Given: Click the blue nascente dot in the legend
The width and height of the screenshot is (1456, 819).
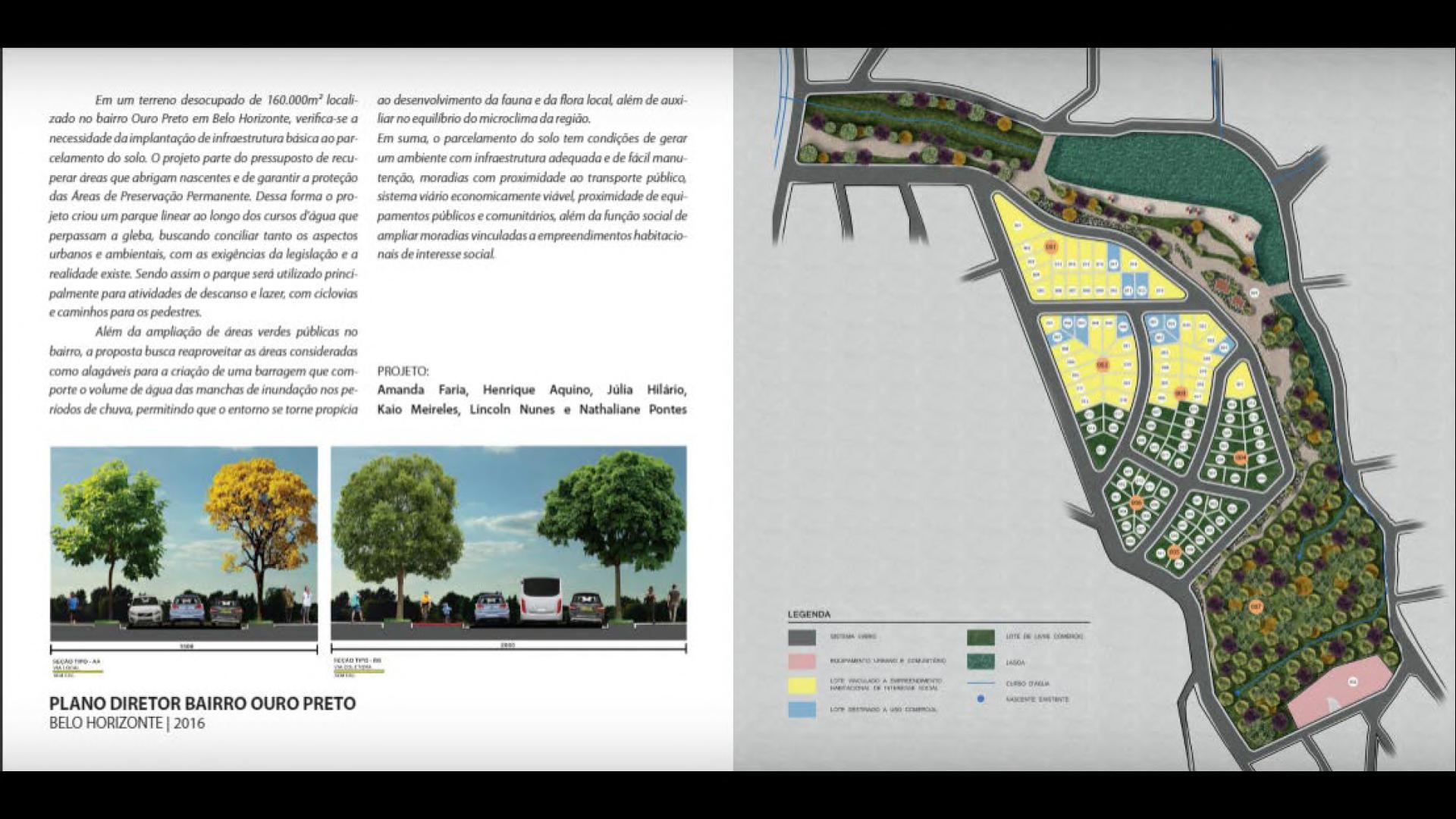Looking at the screenshot, I should pos(981,699).
